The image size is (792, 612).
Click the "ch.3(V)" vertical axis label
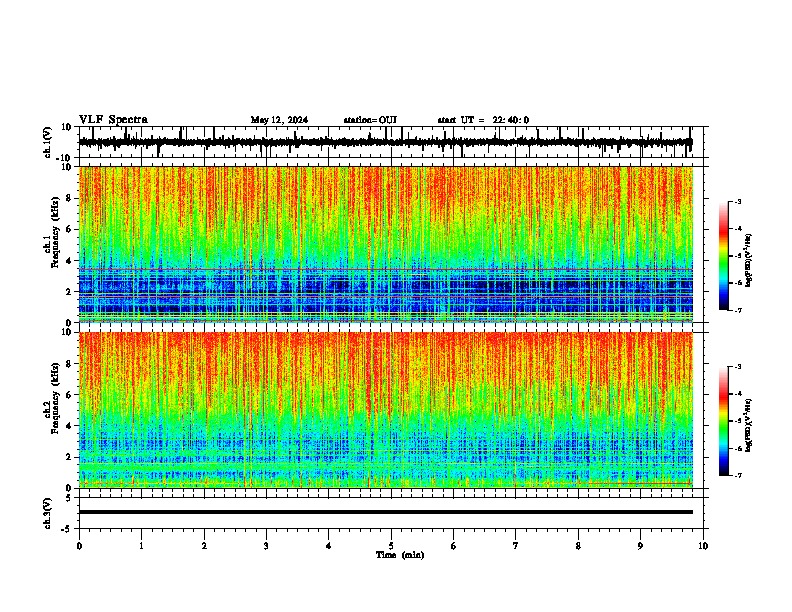[48, 513]
